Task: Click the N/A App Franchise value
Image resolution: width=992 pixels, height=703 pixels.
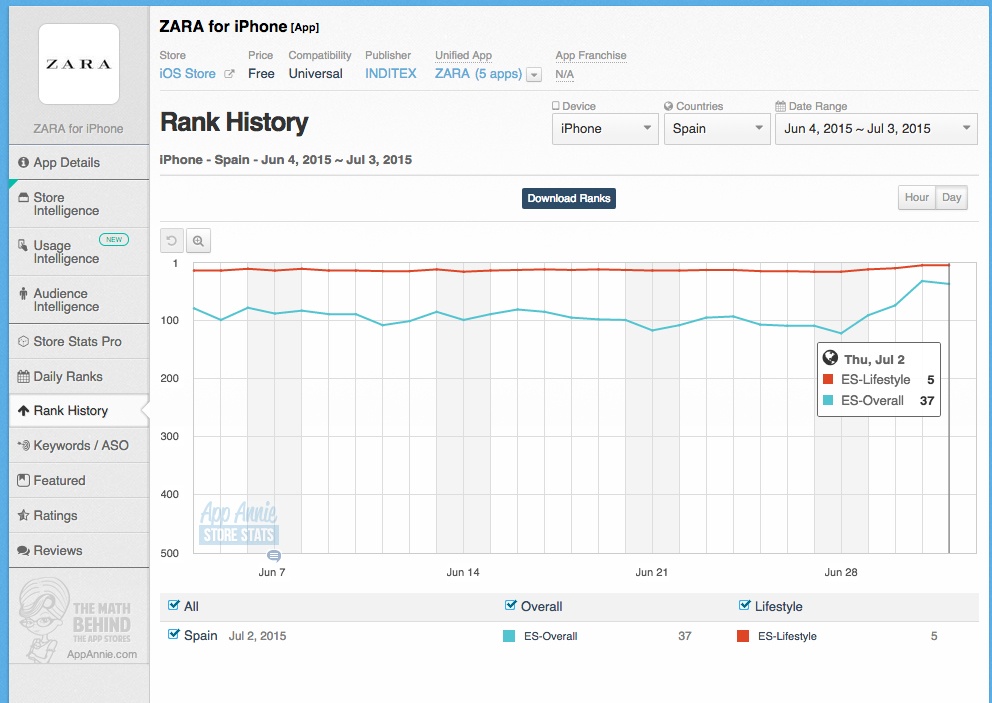Action: 564,75
